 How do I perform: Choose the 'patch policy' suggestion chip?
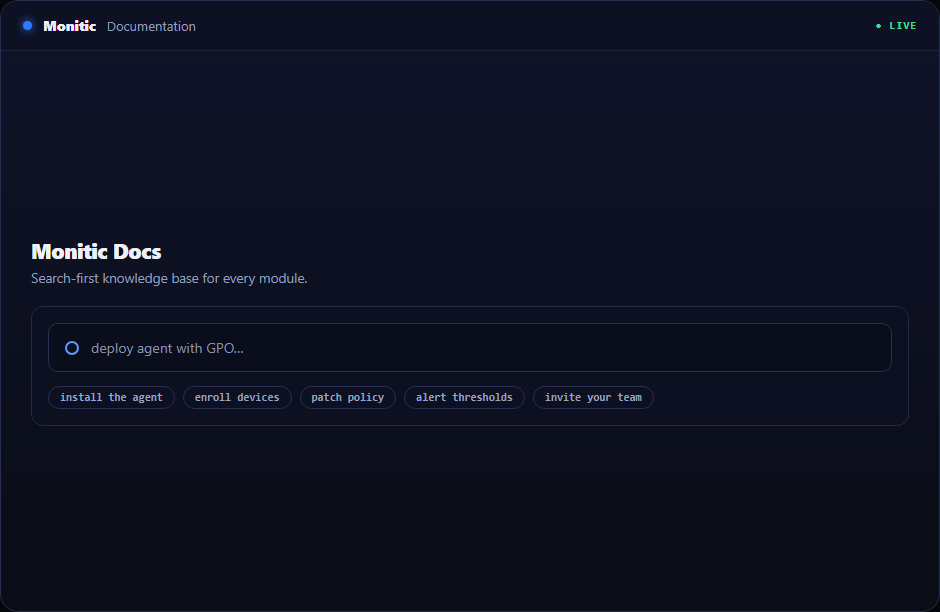pos(348,397)
